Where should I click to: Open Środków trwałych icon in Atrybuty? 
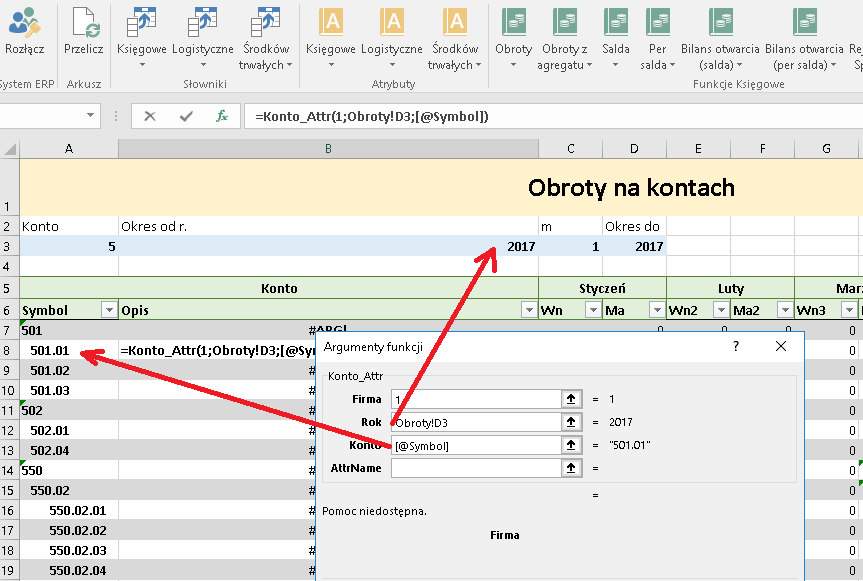[x=455, y=22]
